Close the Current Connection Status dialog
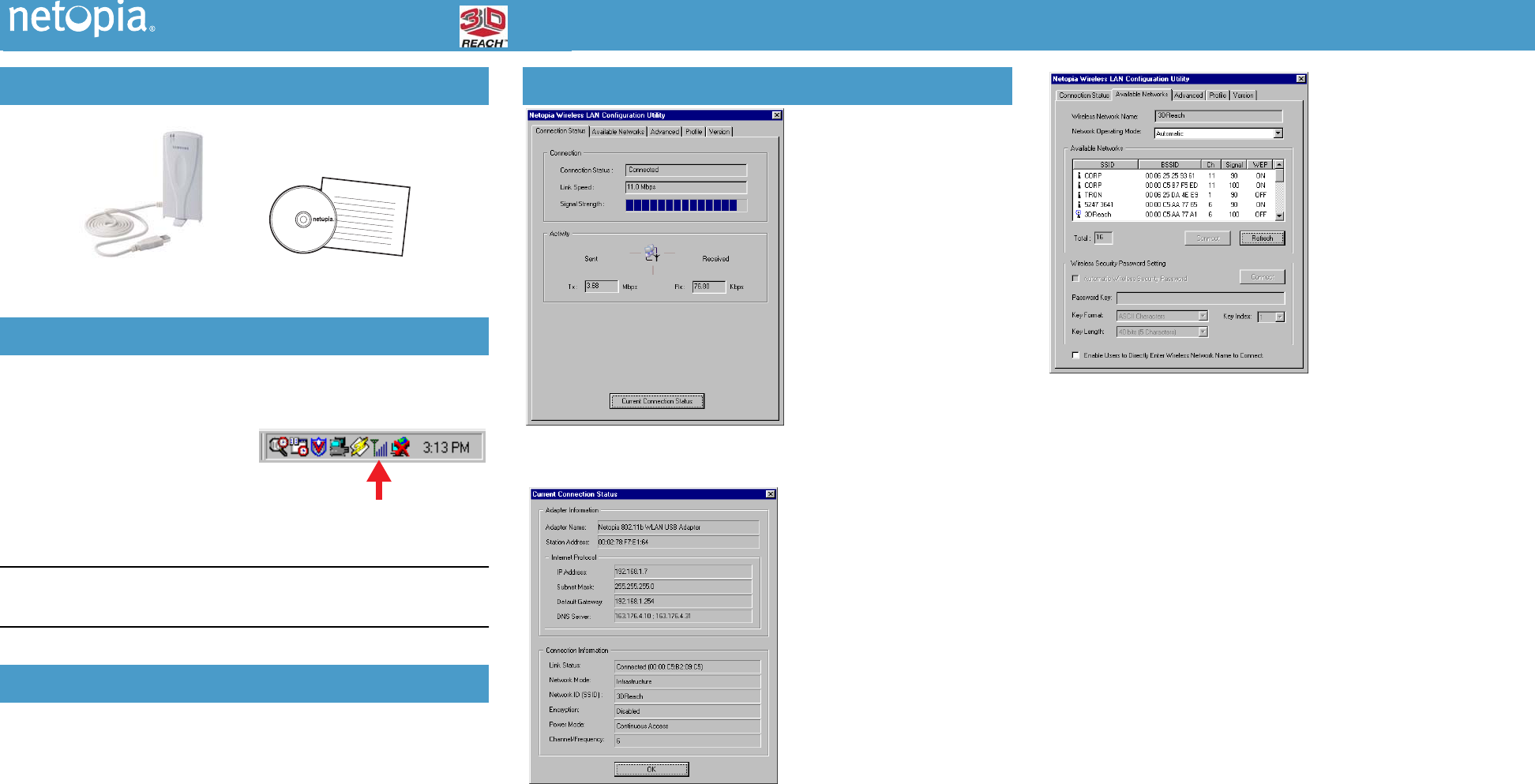The width and height of the screenshot is (1535, 784). (771, 494)
